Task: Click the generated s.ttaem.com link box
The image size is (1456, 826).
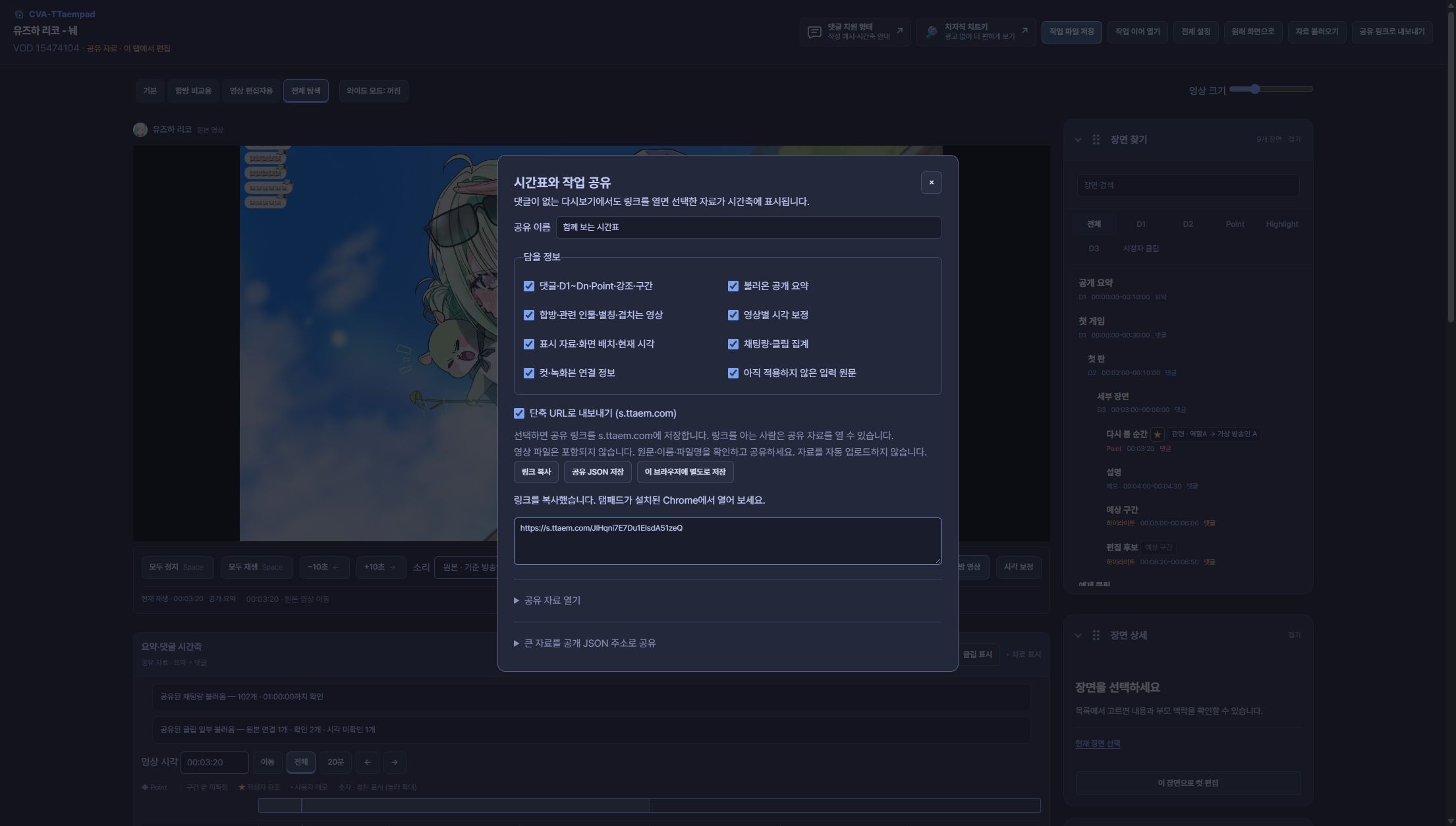Action: (x=727, y=541)
